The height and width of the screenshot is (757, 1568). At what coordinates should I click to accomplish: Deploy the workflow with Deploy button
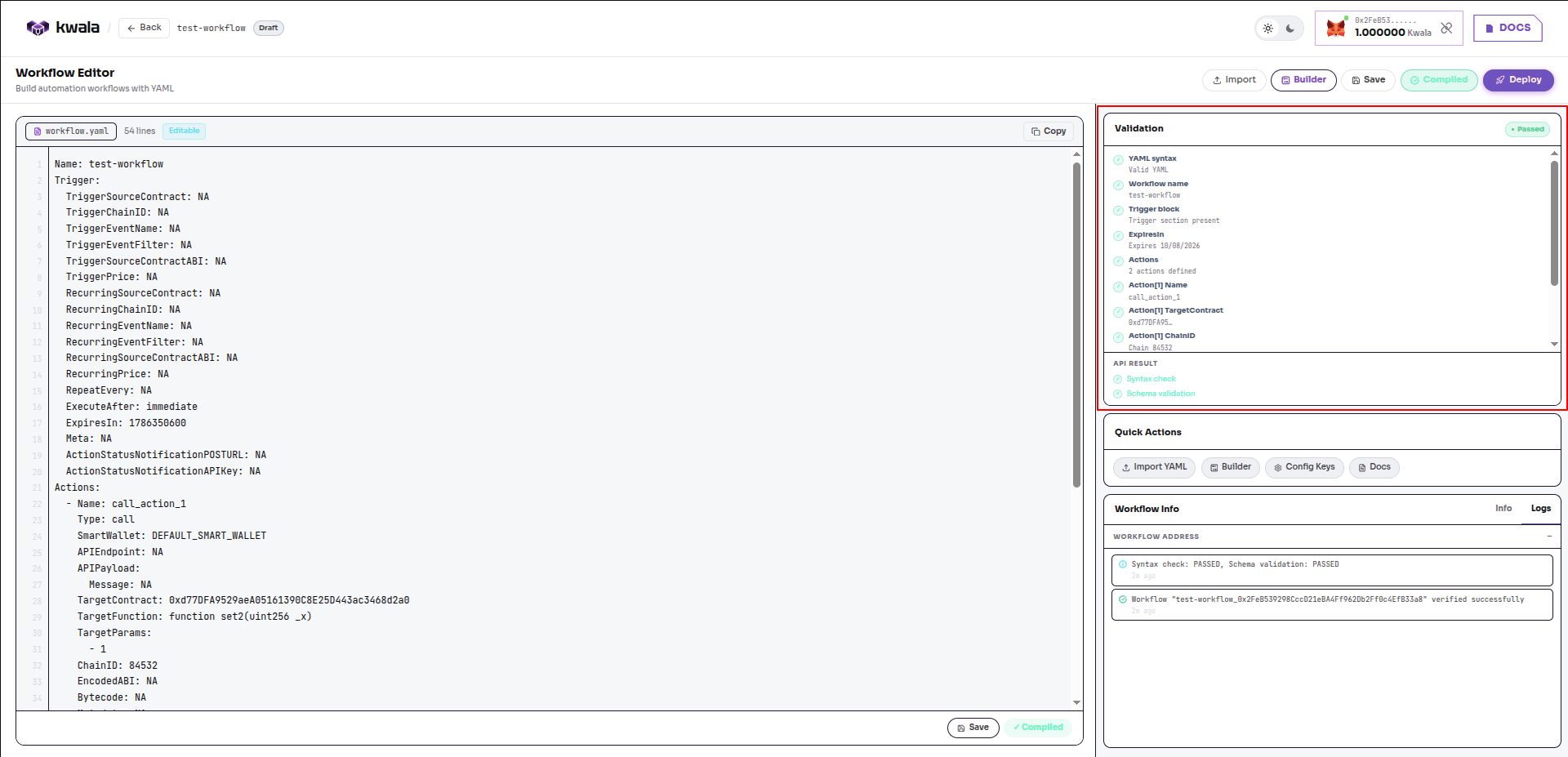point(1518,80)
